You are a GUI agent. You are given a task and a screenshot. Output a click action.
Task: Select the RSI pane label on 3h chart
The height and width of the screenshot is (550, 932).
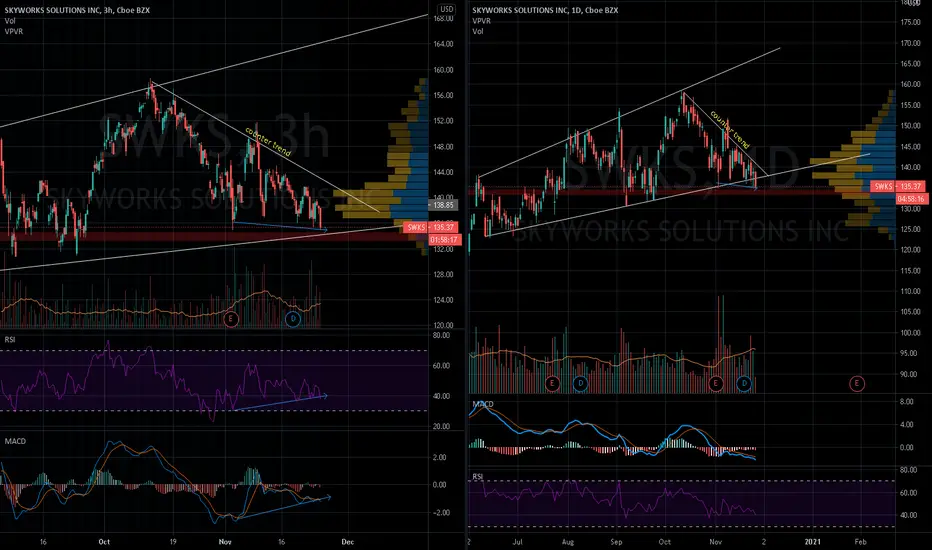pyautogui.click(x=10, y=340)
